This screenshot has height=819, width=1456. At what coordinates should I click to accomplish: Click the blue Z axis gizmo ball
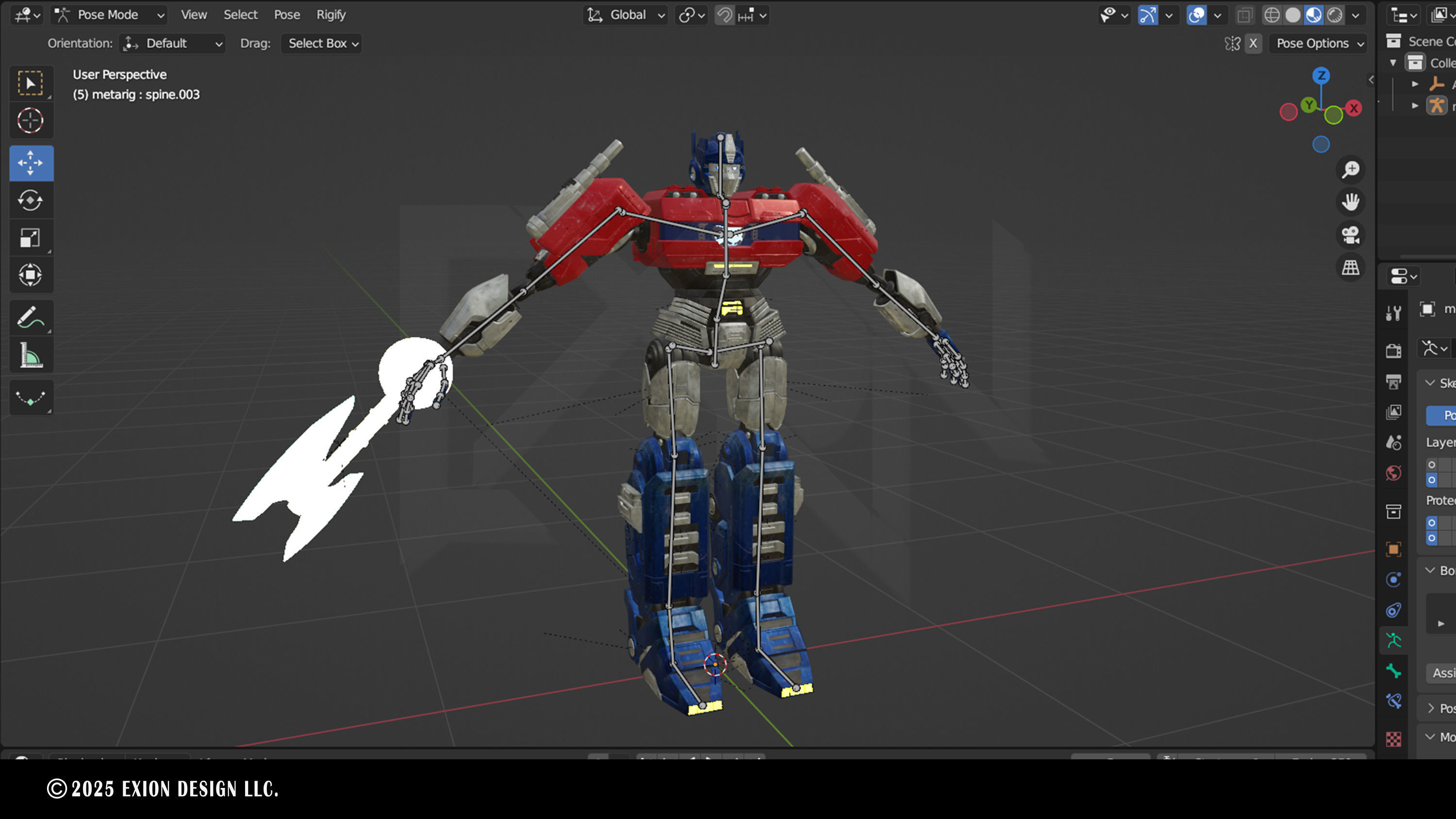pyautogui.click(x=1321, y=76)
